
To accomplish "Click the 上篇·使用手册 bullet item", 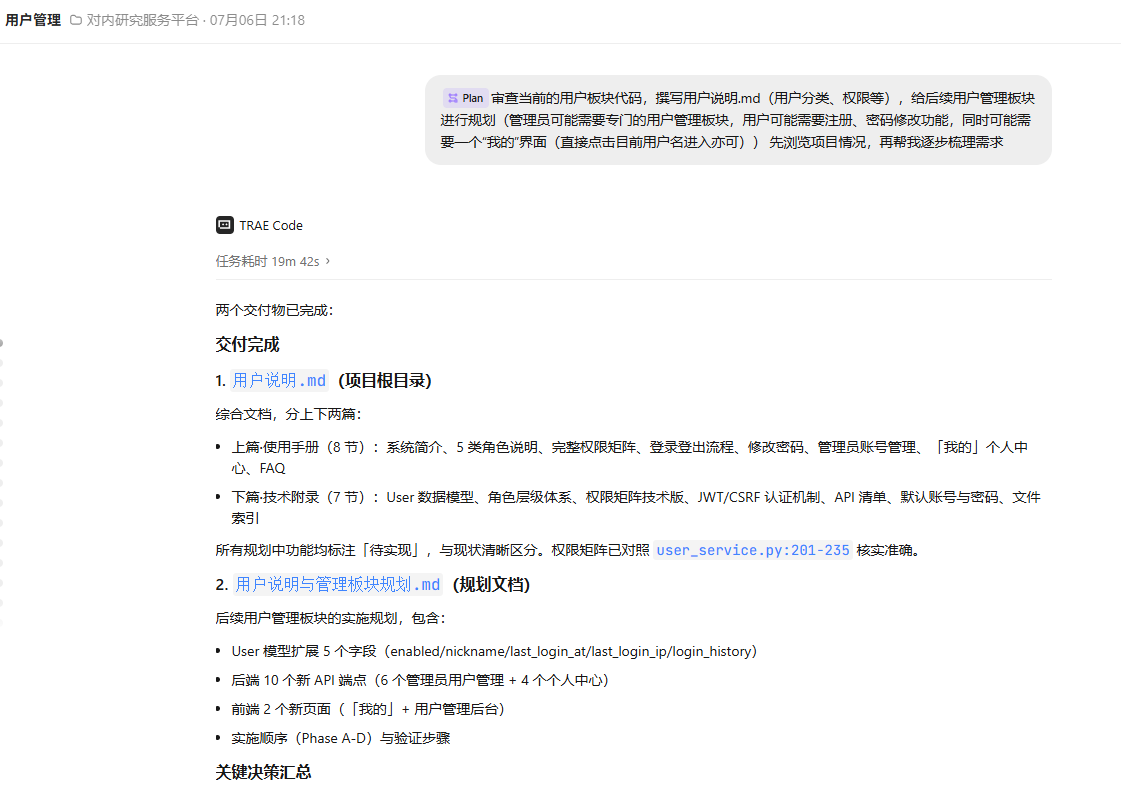I will click(x=629, y=457).
